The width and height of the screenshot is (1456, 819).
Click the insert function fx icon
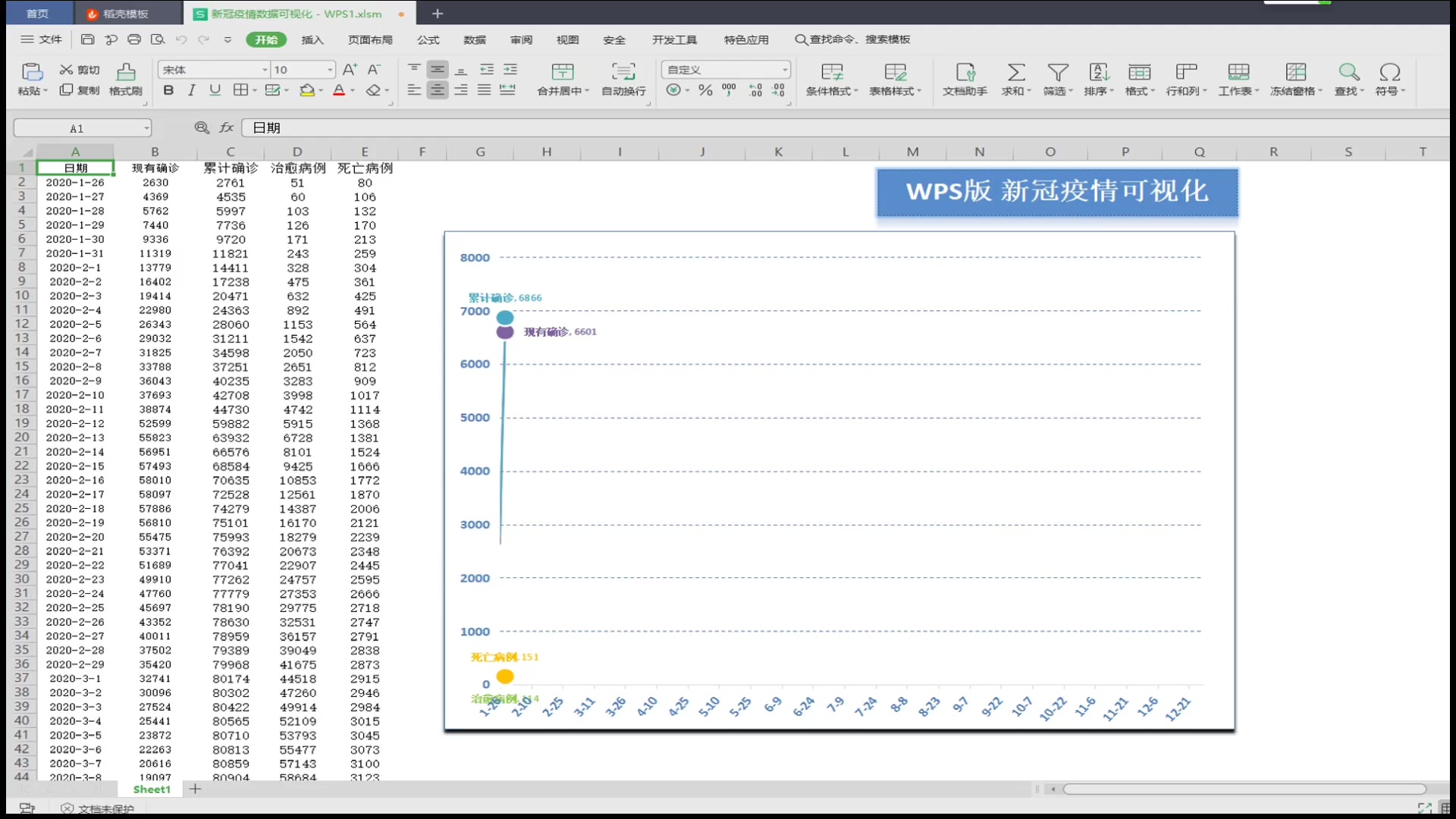(226, 127)
